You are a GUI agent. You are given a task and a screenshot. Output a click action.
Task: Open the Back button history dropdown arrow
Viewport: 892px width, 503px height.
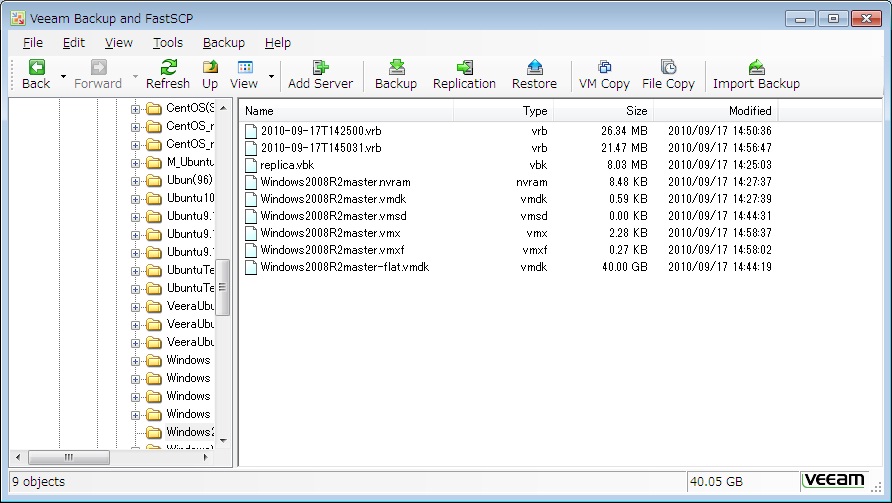pos(63,76)
